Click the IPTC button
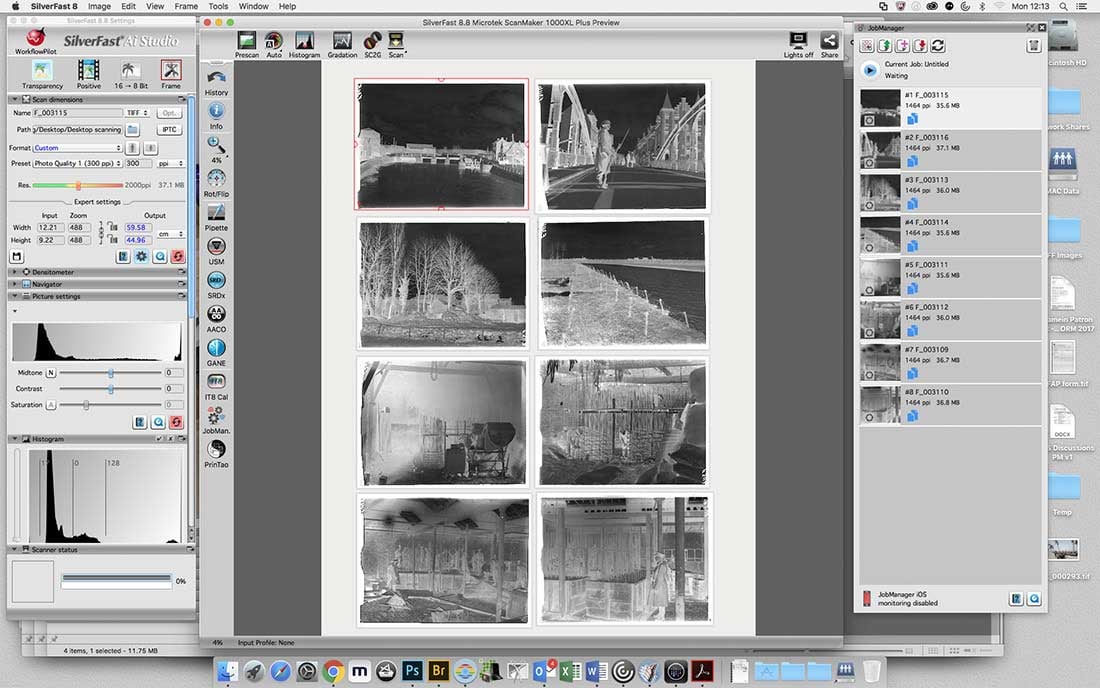This screenshot has width=1100, height=688. pyautogui.click(x=169, y=130)
